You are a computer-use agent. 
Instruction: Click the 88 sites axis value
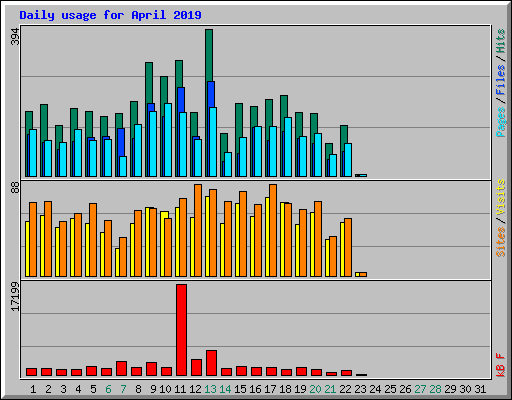15,187
